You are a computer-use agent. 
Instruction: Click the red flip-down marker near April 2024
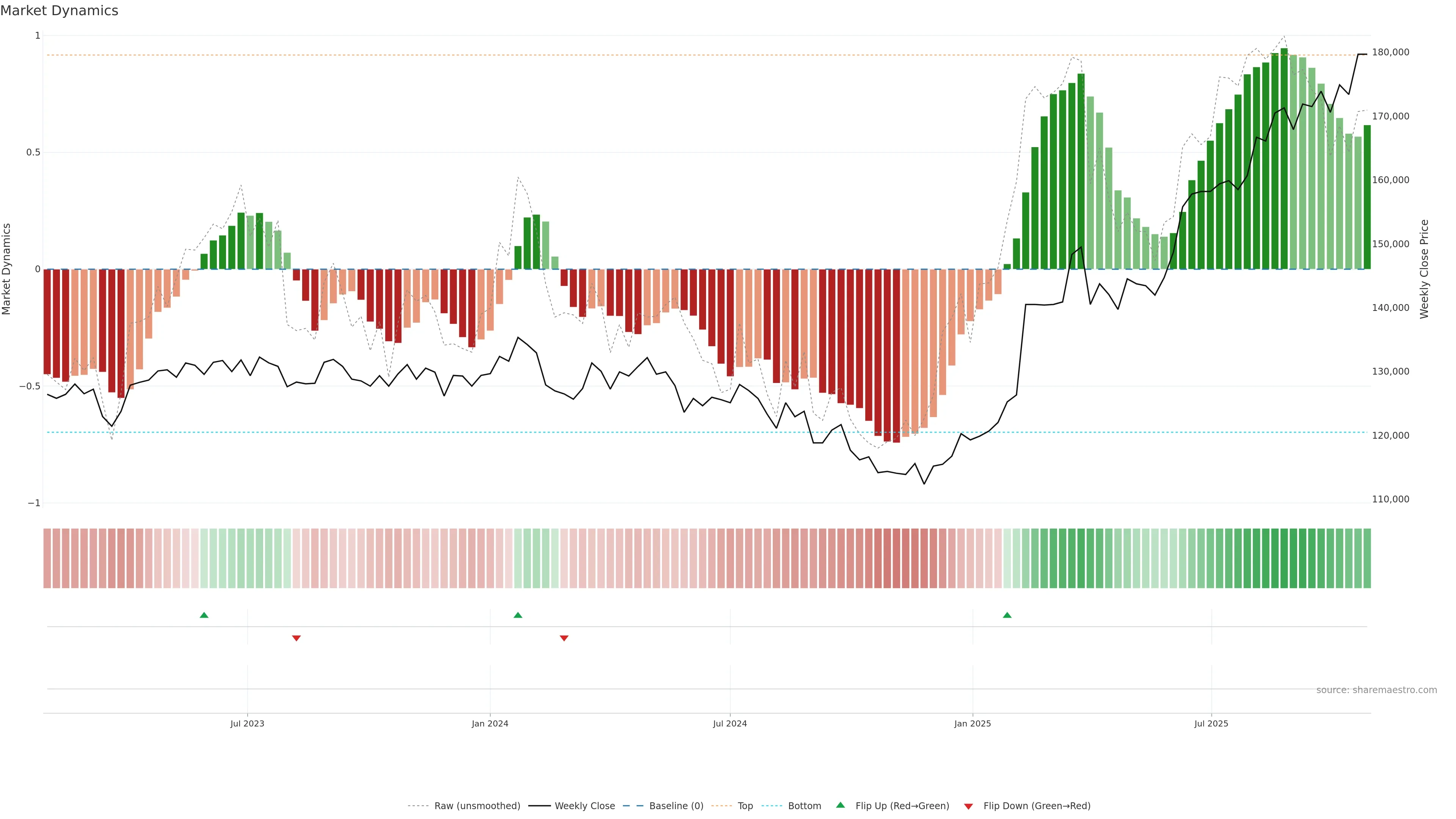[x=563, y=638]
